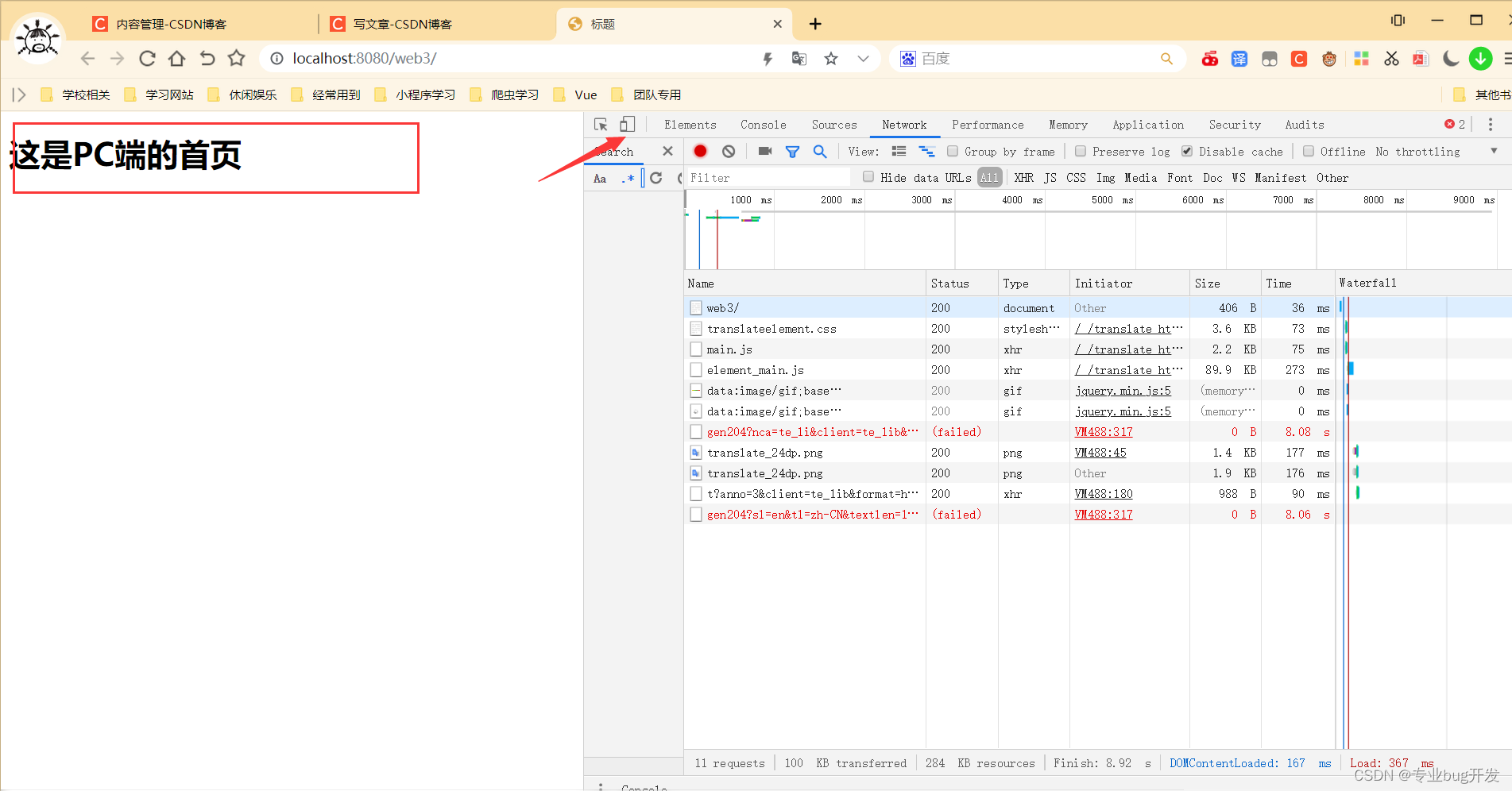Open jquery.min.js:5 initiator link for first gif
The image size is (1512, 791).
(x=1123, y=391)
